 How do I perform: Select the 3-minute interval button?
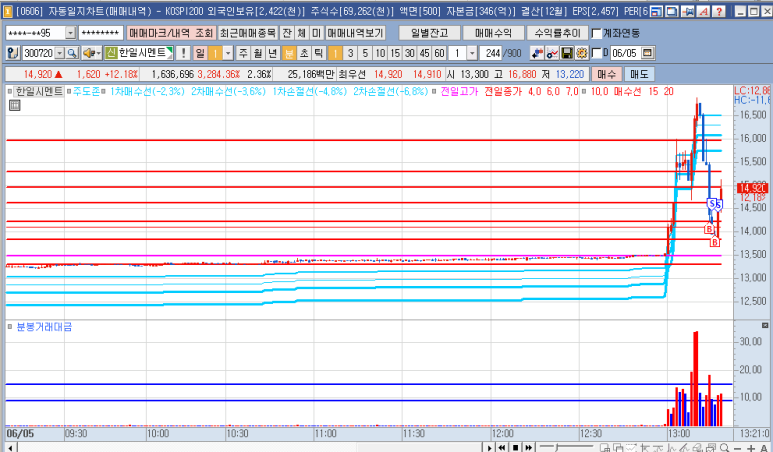(350, 53)
